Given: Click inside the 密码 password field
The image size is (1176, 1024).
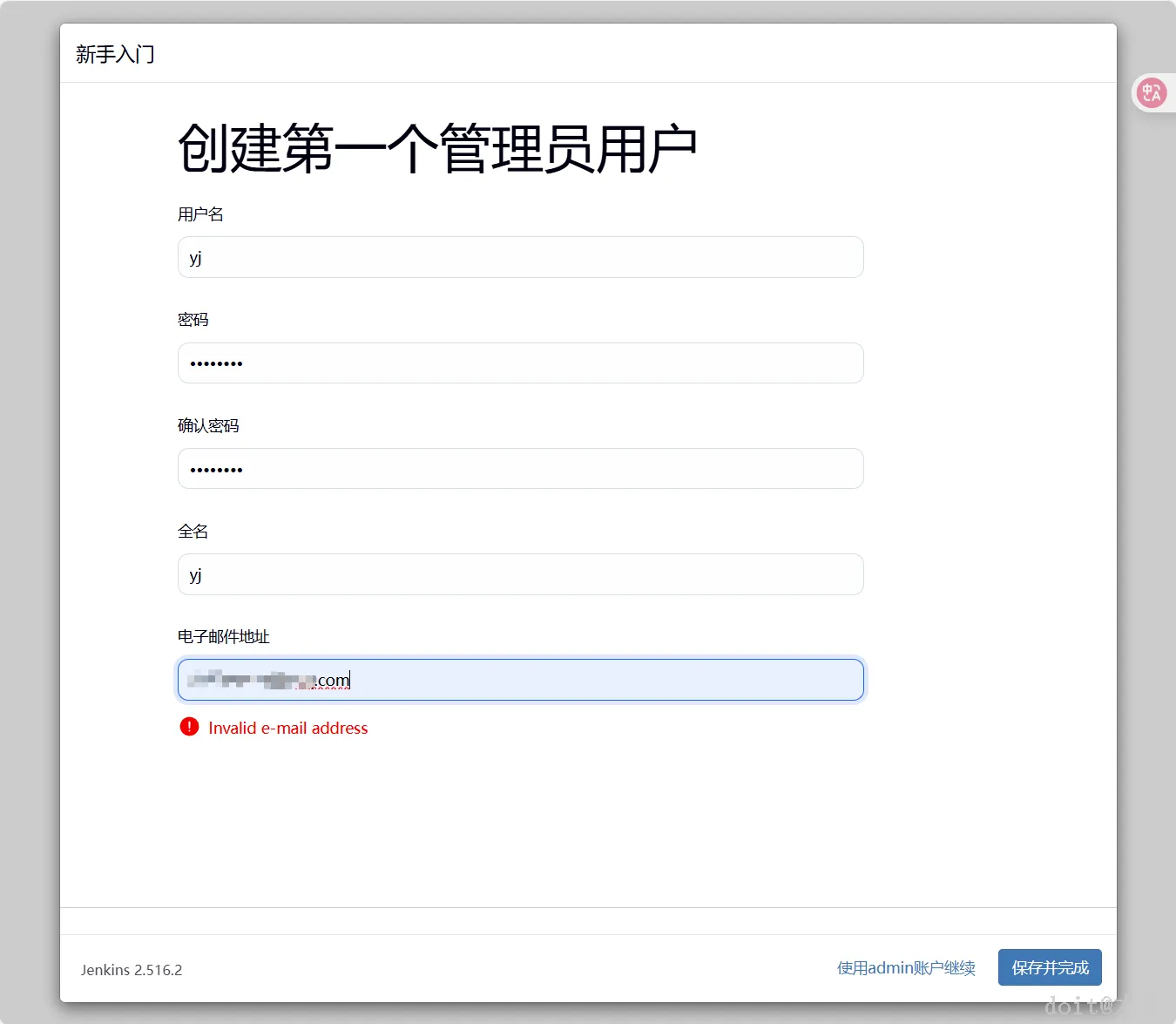Looking at the screenshot, I should (520, 363).
